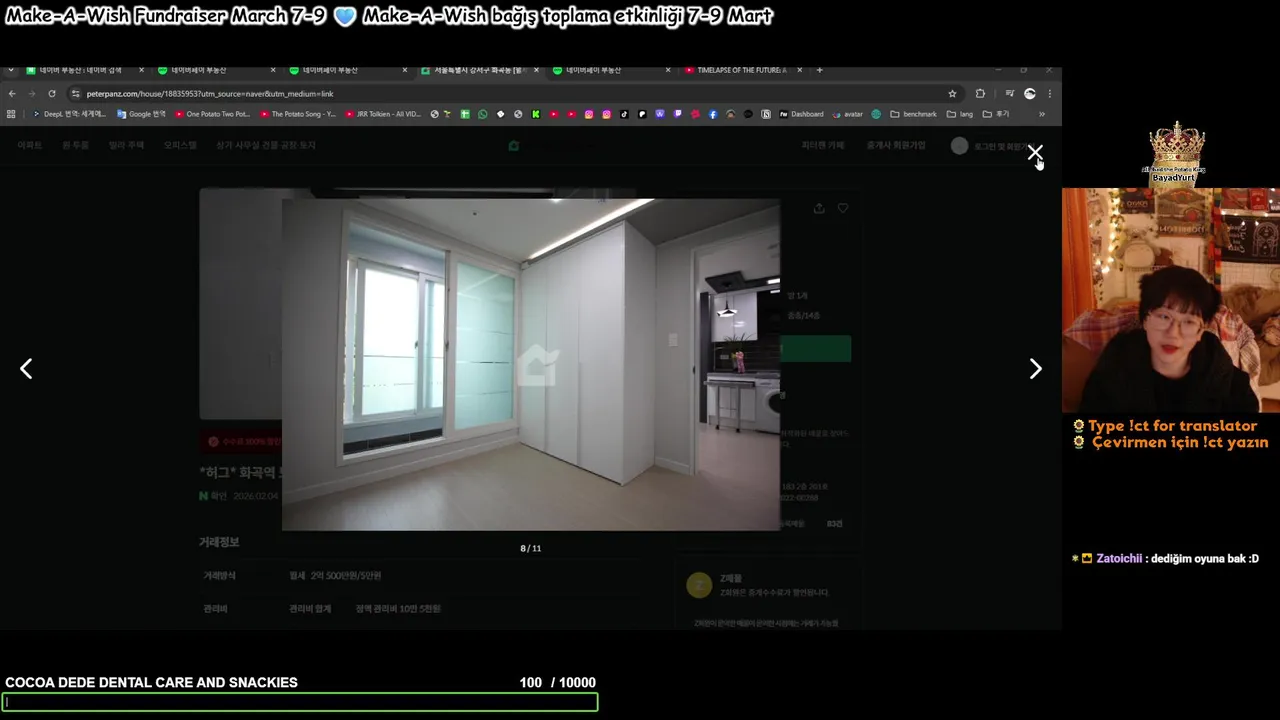Open the Twitch bookmark icon
This screenshot has height=720, width=1280.
click(x=677, y=114)
